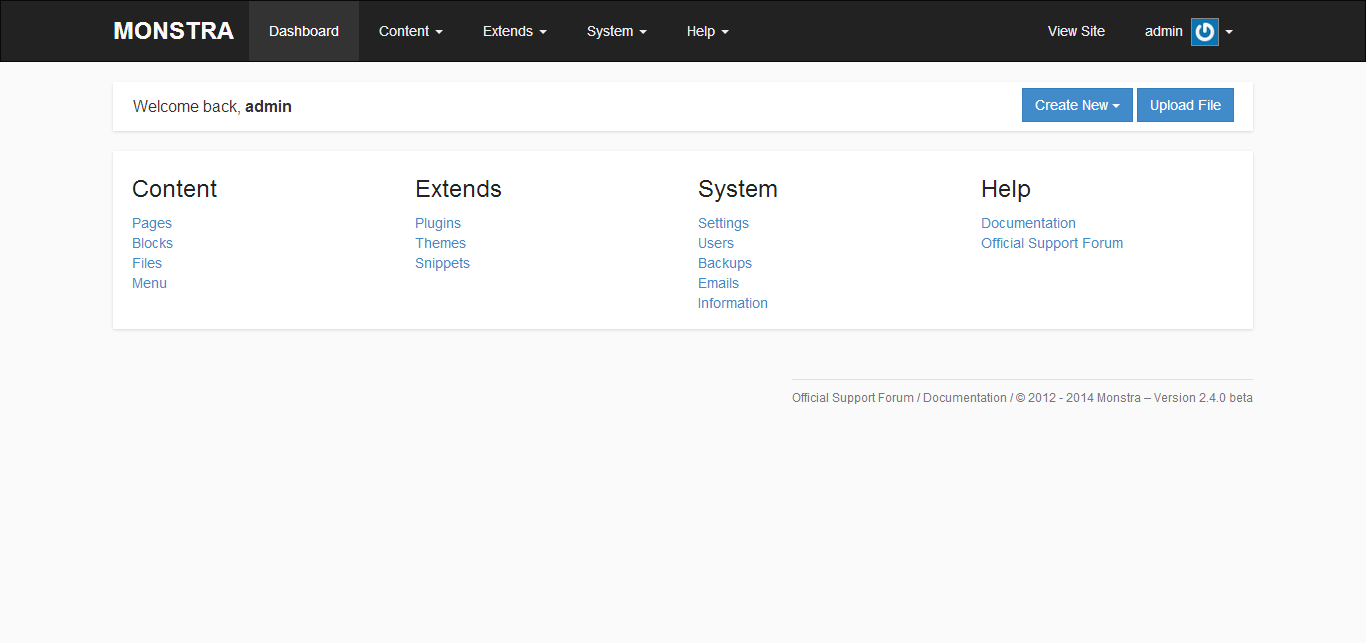Viewport: 1366px width, 643px height.
Task: Open the Help dropdown in navbar
Action: pyautogui.click(x=707, y=31)
